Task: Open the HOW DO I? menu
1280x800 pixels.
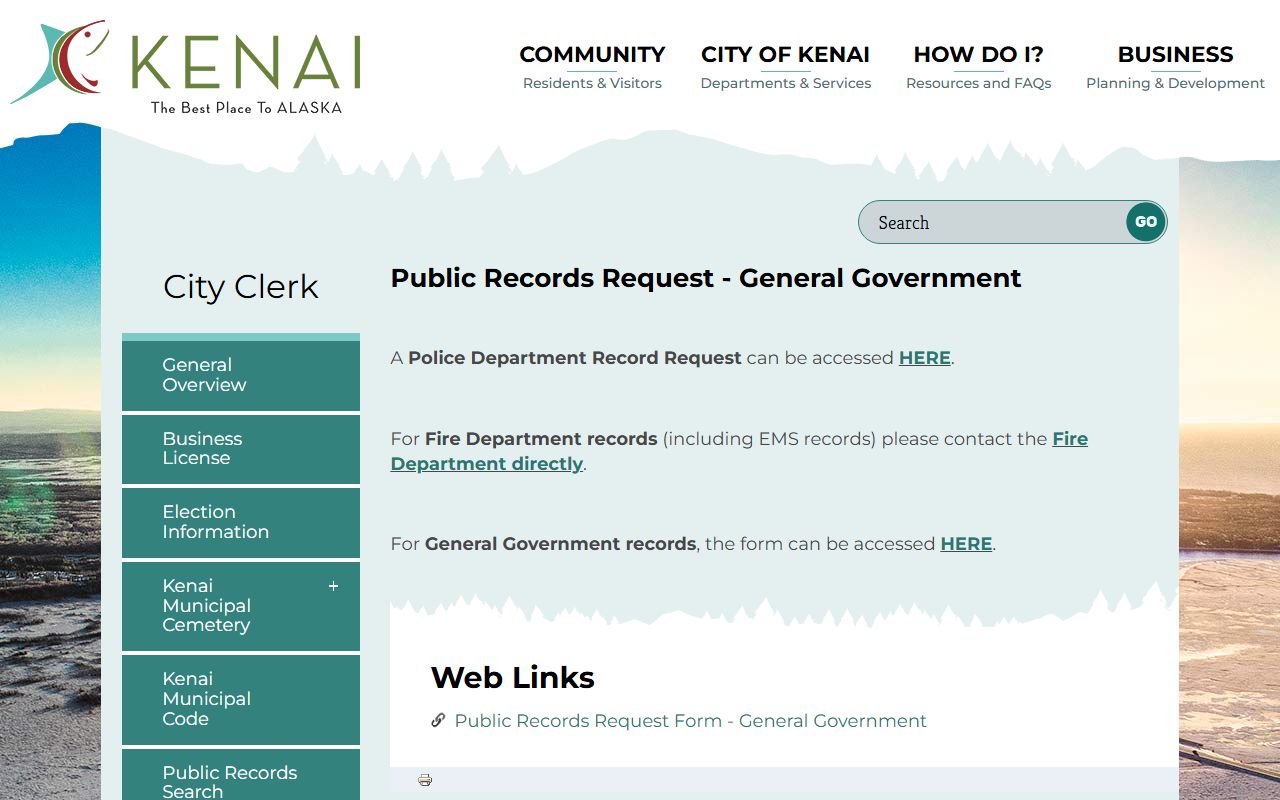Action: [978, 67]
